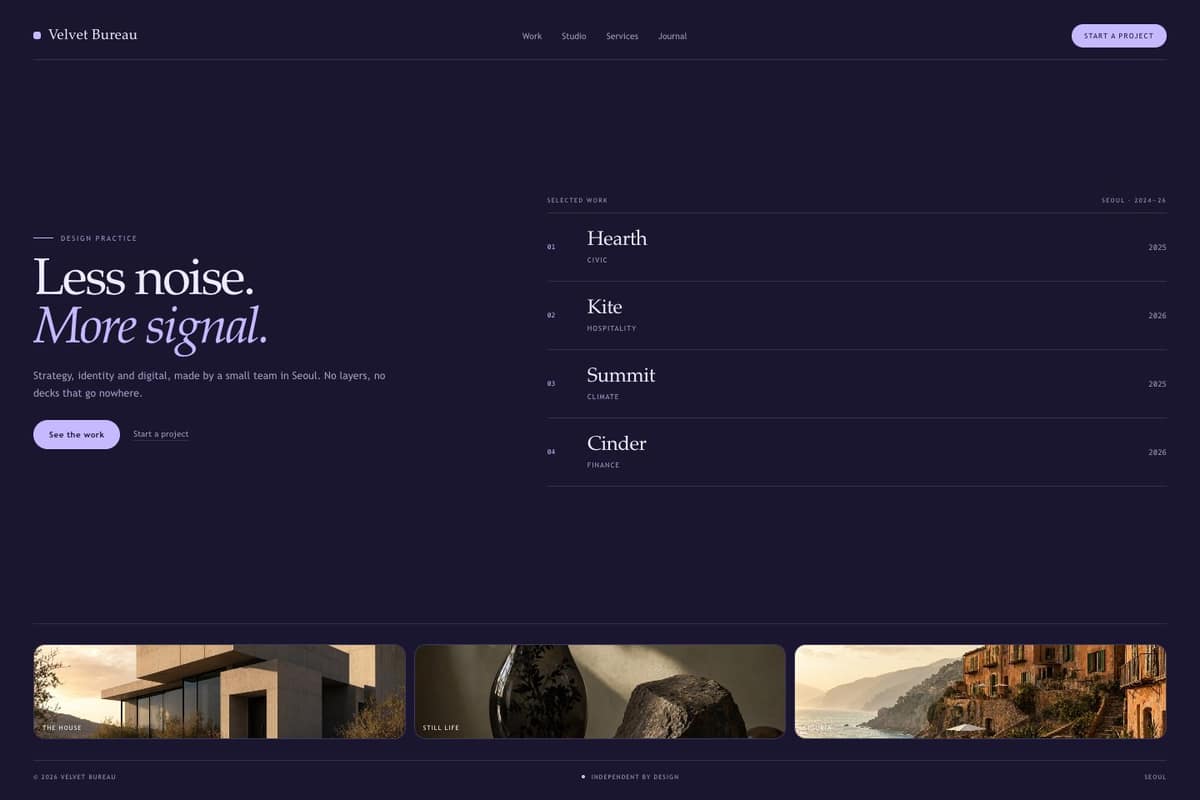Click the Velvet Bureau wordmark text
Screen dimensions: 1200x800
93,35
